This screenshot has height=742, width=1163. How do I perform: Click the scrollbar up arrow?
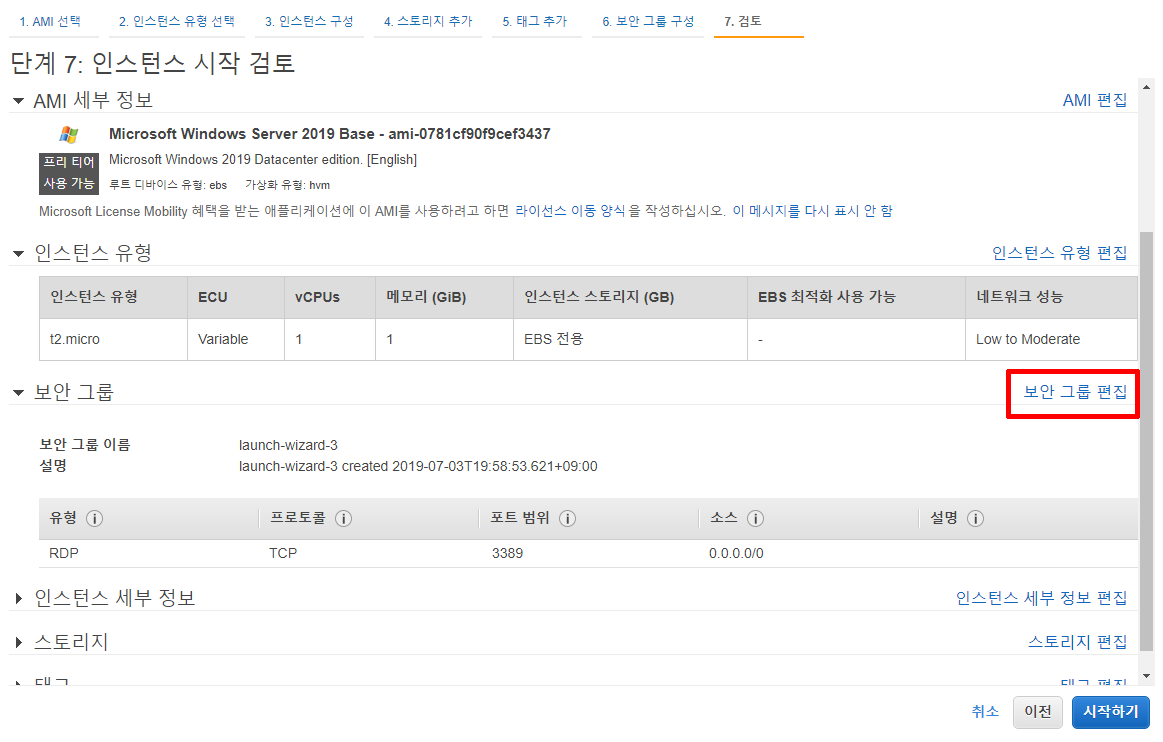tap(1147, 88)
